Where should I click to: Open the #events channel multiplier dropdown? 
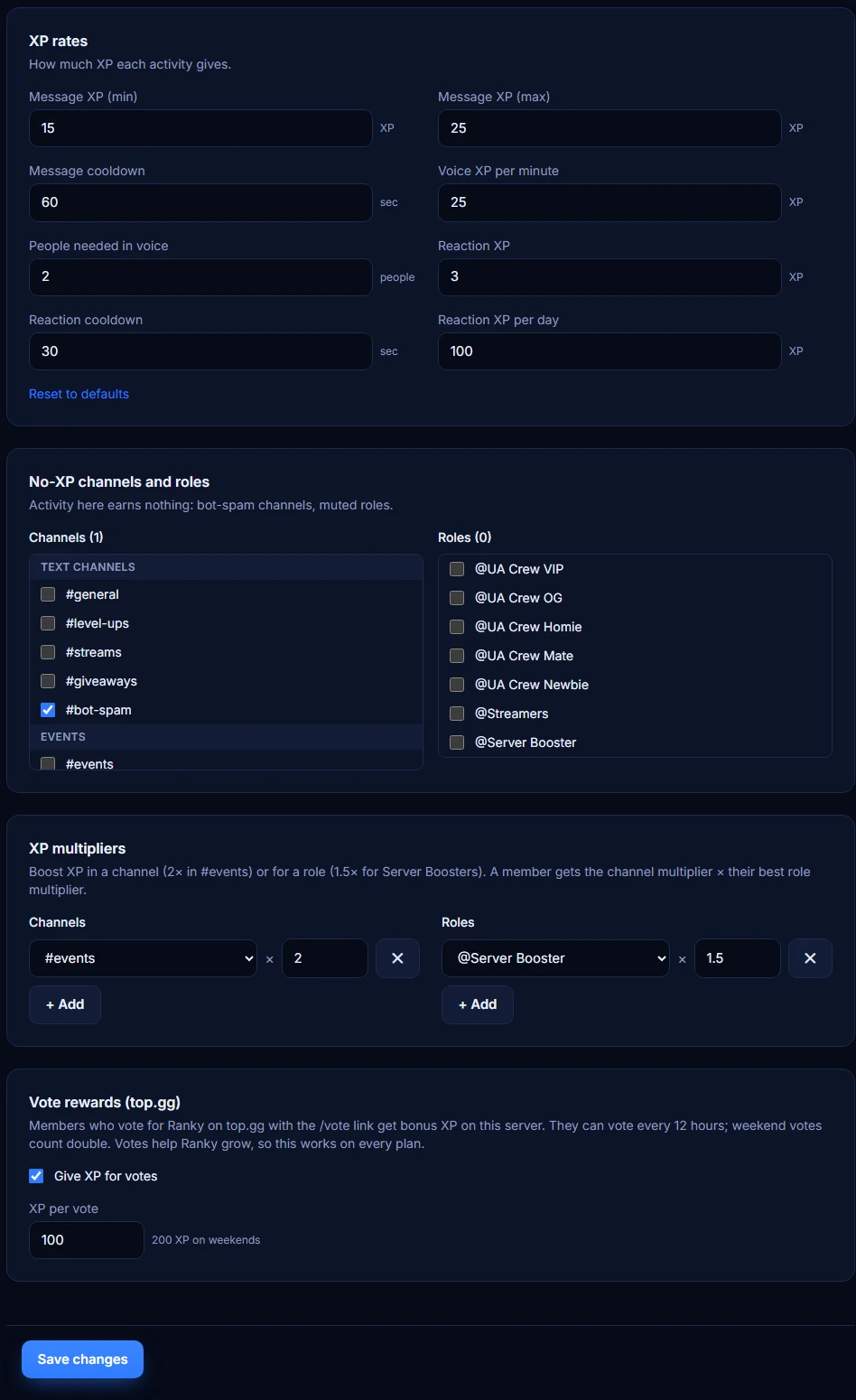143,958
